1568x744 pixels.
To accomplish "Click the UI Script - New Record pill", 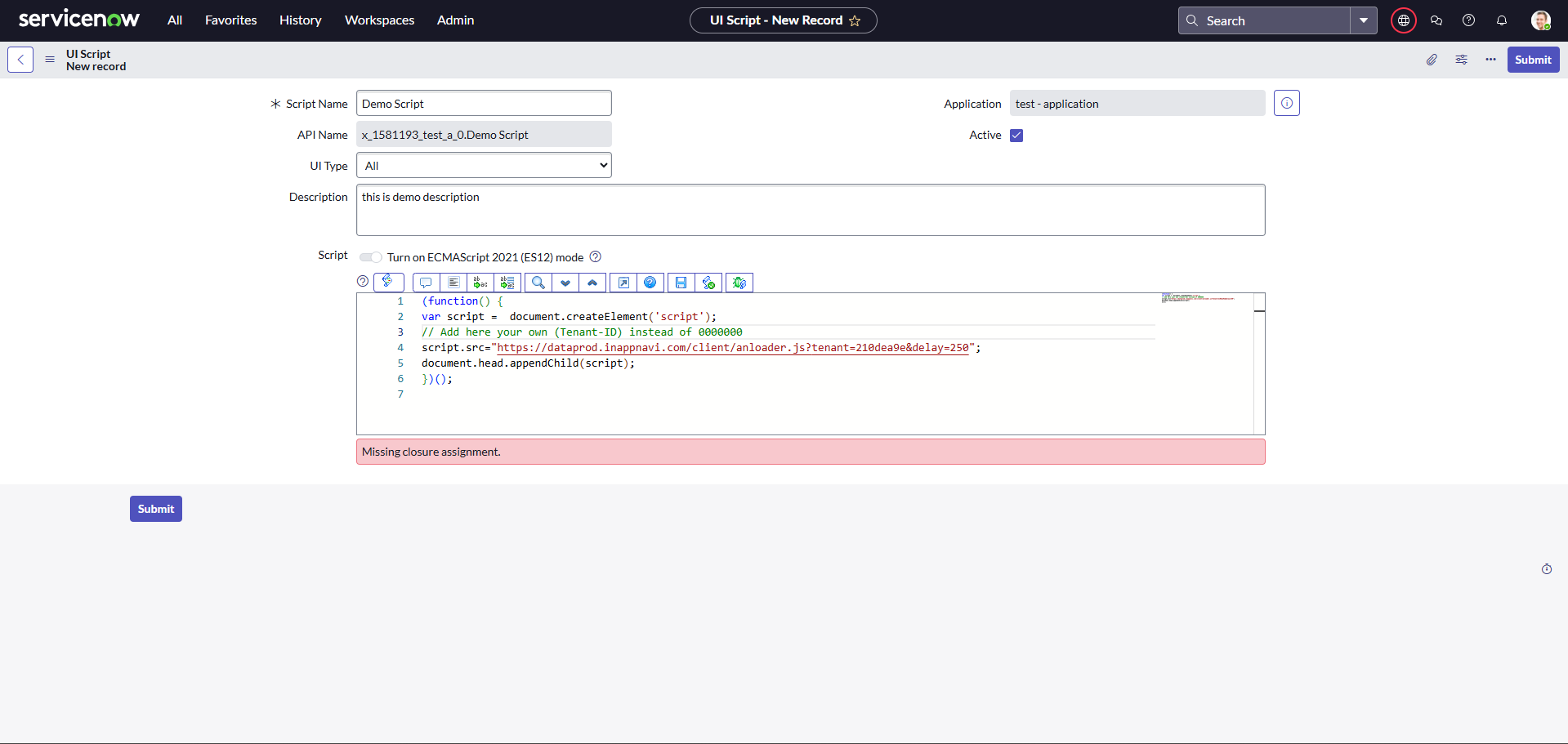I will 783,20.
